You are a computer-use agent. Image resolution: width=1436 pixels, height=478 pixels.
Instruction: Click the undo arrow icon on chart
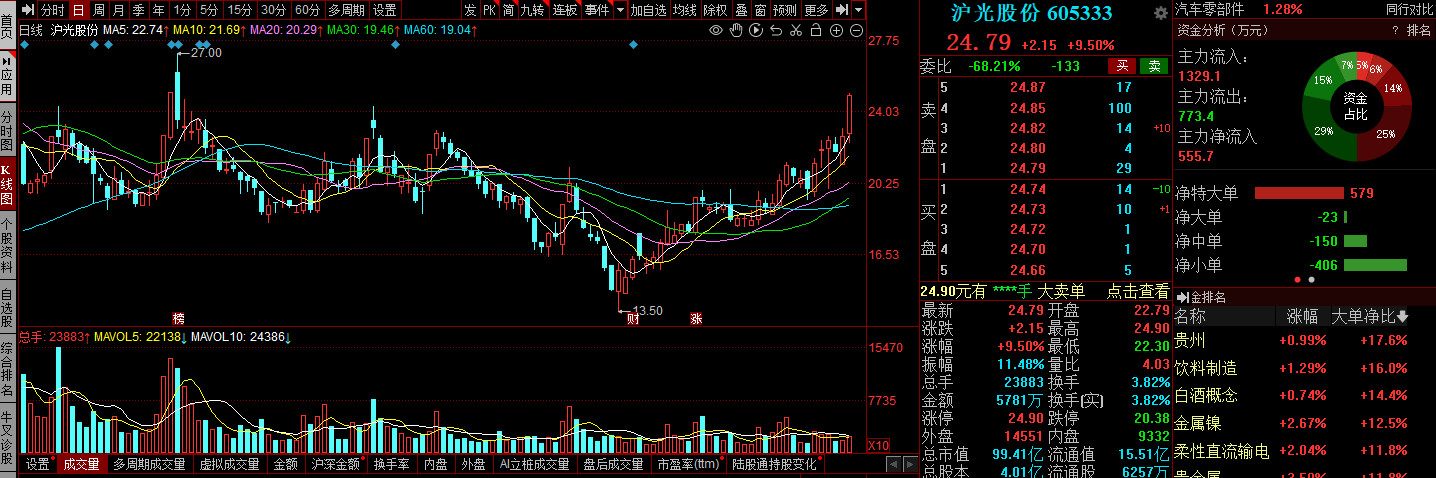(x=776, y=31)
